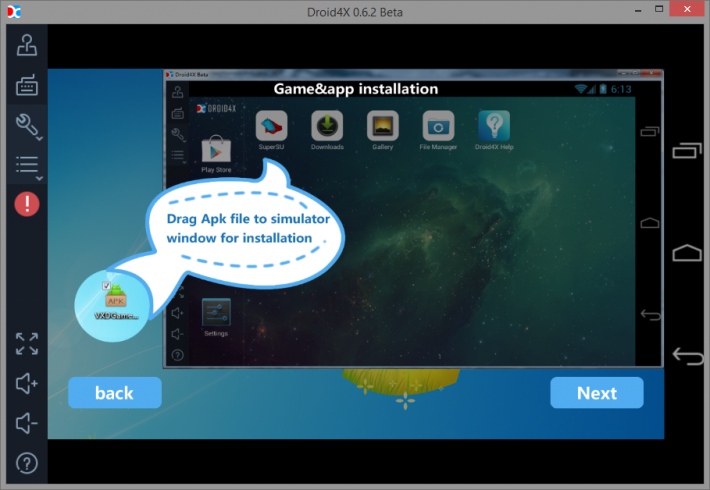This screenshot has width=710, height=490.
Task: Click the small back arrow inside tutorial image
Action: [x=650, y=314]
